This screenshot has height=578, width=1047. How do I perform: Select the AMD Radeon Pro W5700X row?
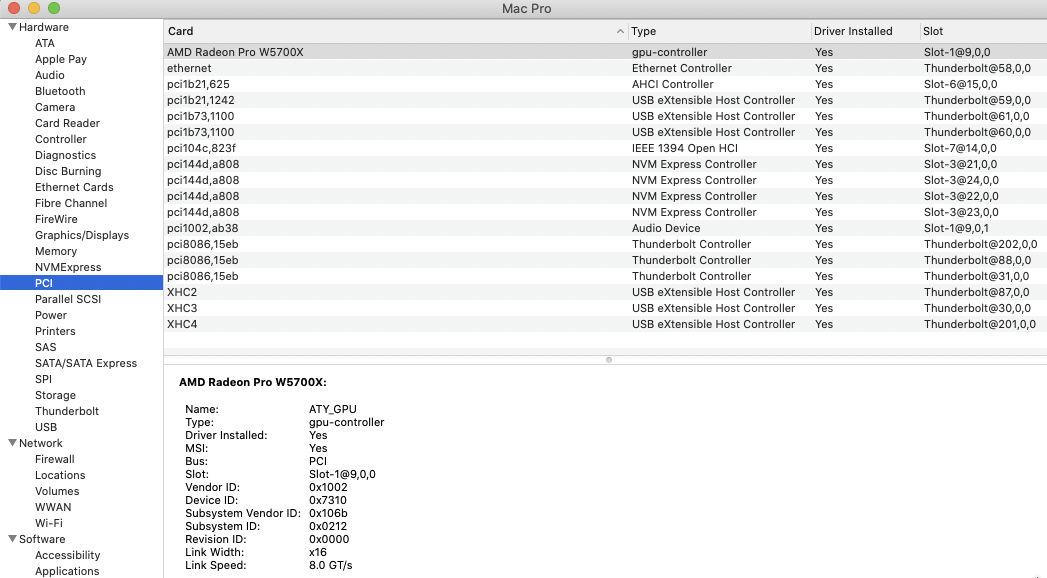(x=605, y=52)
